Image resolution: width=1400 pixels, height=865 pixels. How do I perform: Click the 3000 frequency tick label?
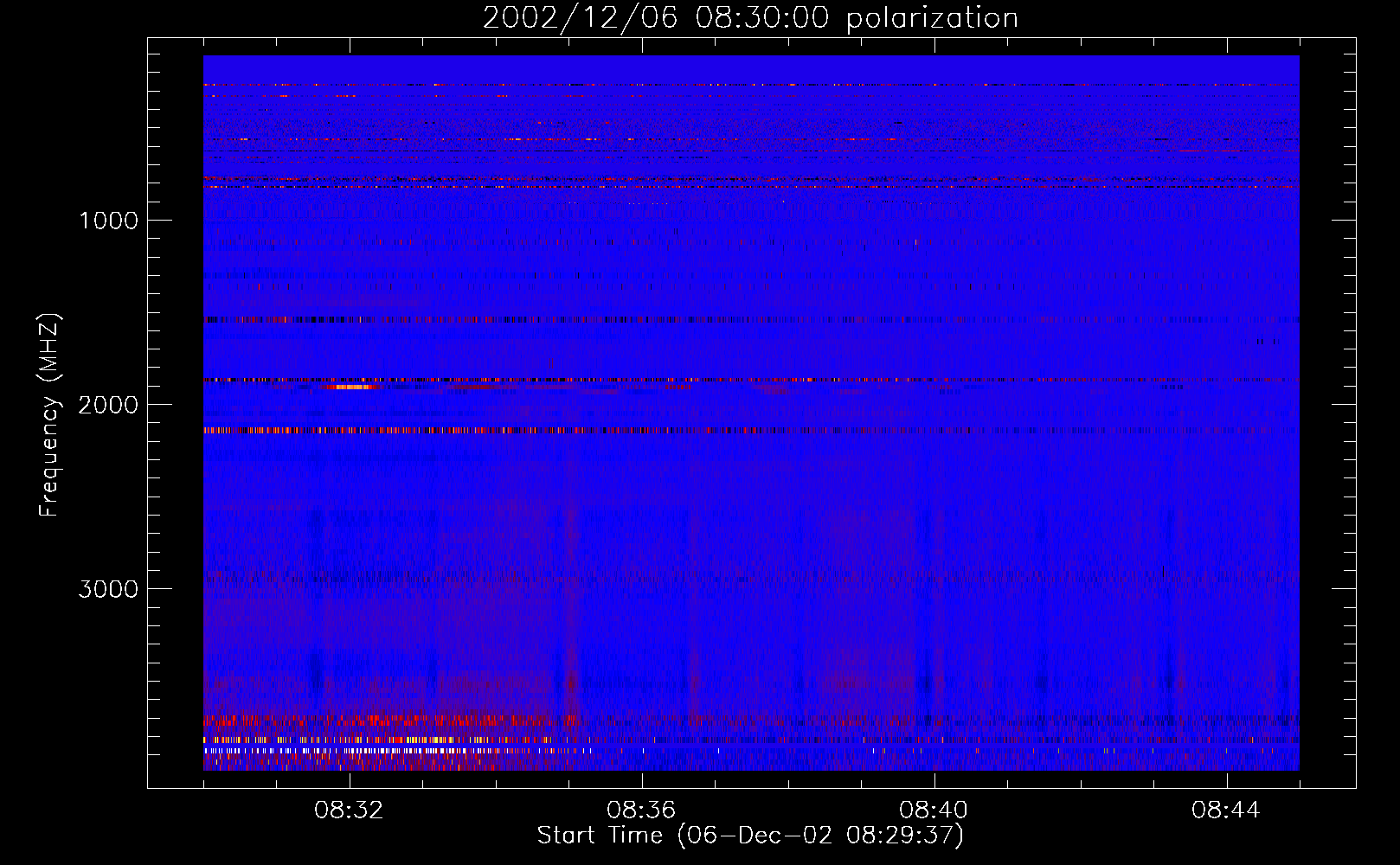(x=108, y=589)
